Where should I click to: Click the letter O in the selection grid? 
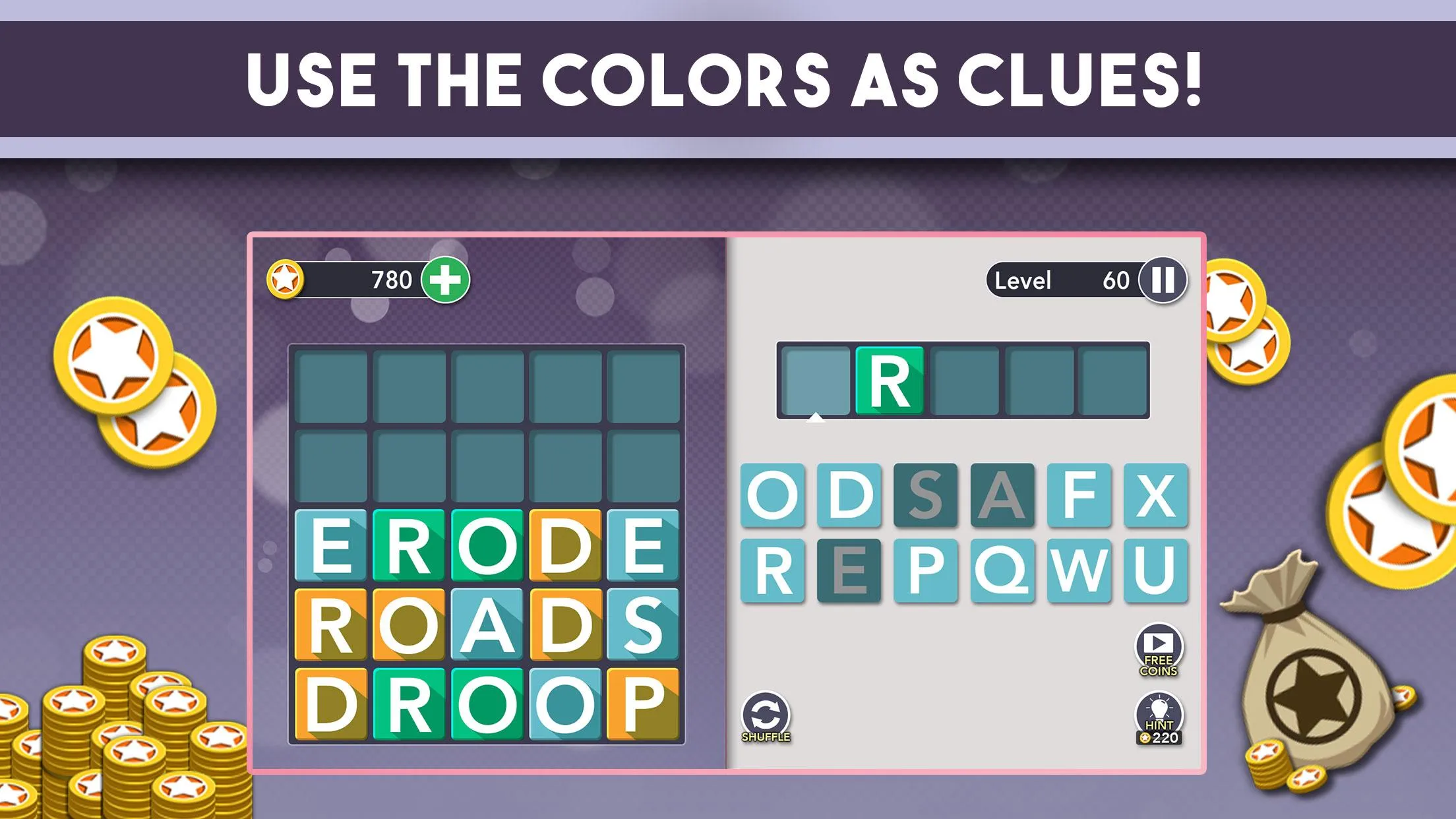click(x=769, y=492)
